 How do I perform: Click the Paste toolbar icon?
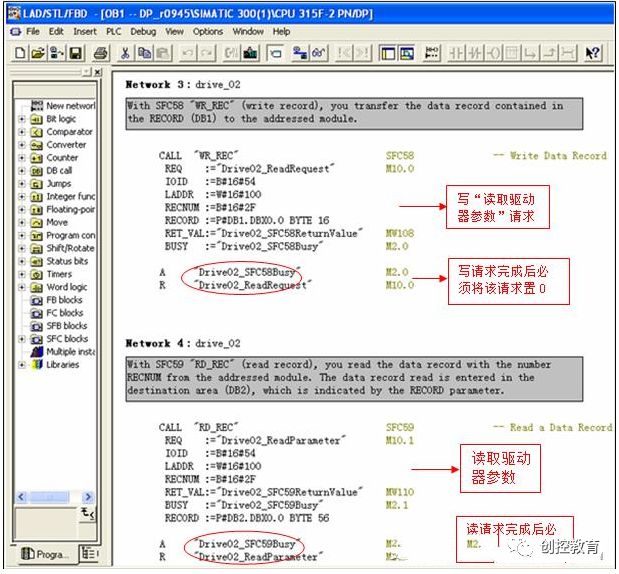point(163,53)
